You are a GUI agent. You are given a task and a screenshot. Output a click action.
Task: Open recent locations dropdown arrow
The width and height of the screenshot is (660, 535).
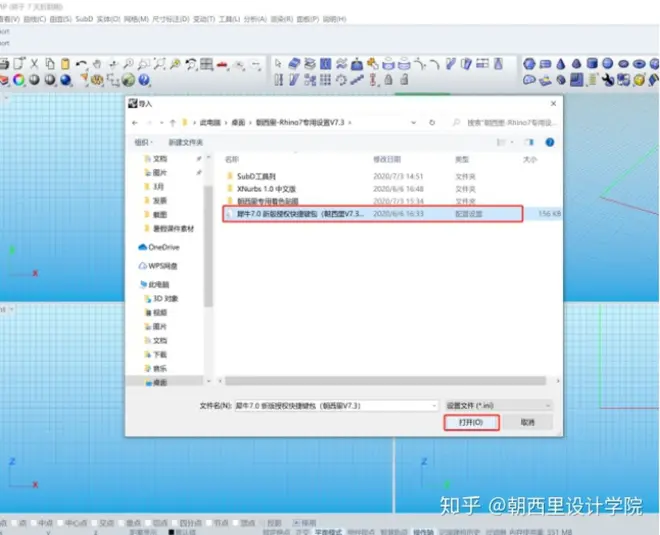(162, 123)
